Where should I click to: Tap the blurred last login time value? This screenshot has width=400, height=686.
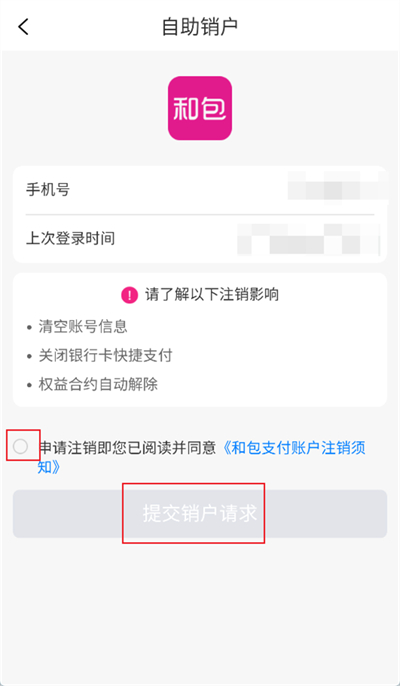(x=309, y=239)
